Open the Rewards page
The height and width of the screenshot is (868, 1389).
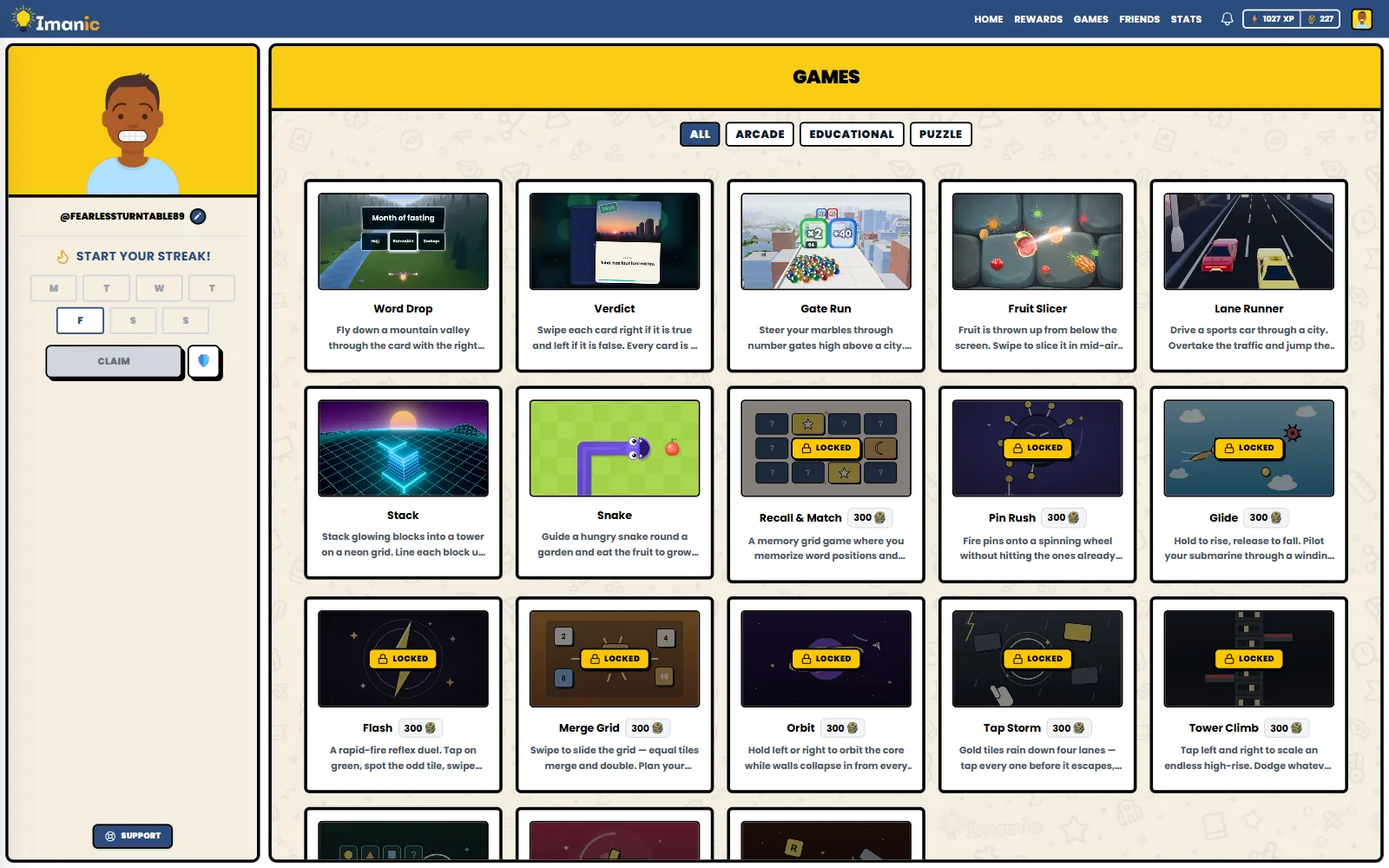(1038, 19)
